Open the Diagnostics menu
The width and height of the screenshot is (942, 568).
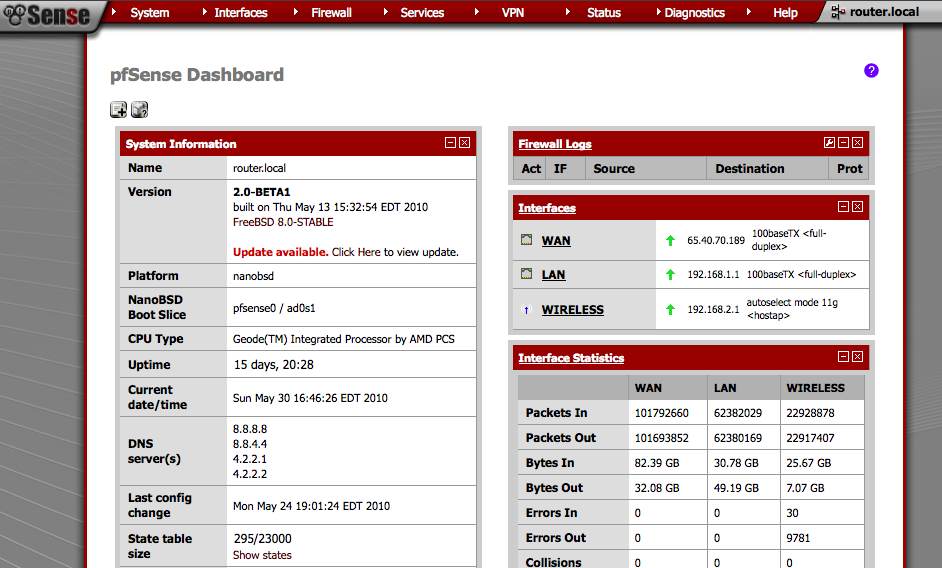[x=694, y=13]
